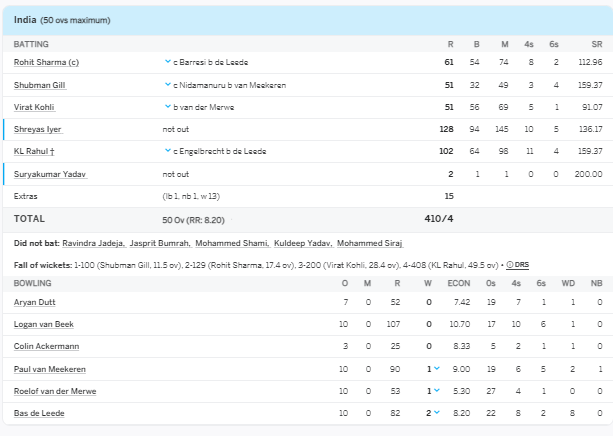Open Suryakumar Yadav's batting profile link
The height and width of the screenshot is (436, 613).
point(50,174)
